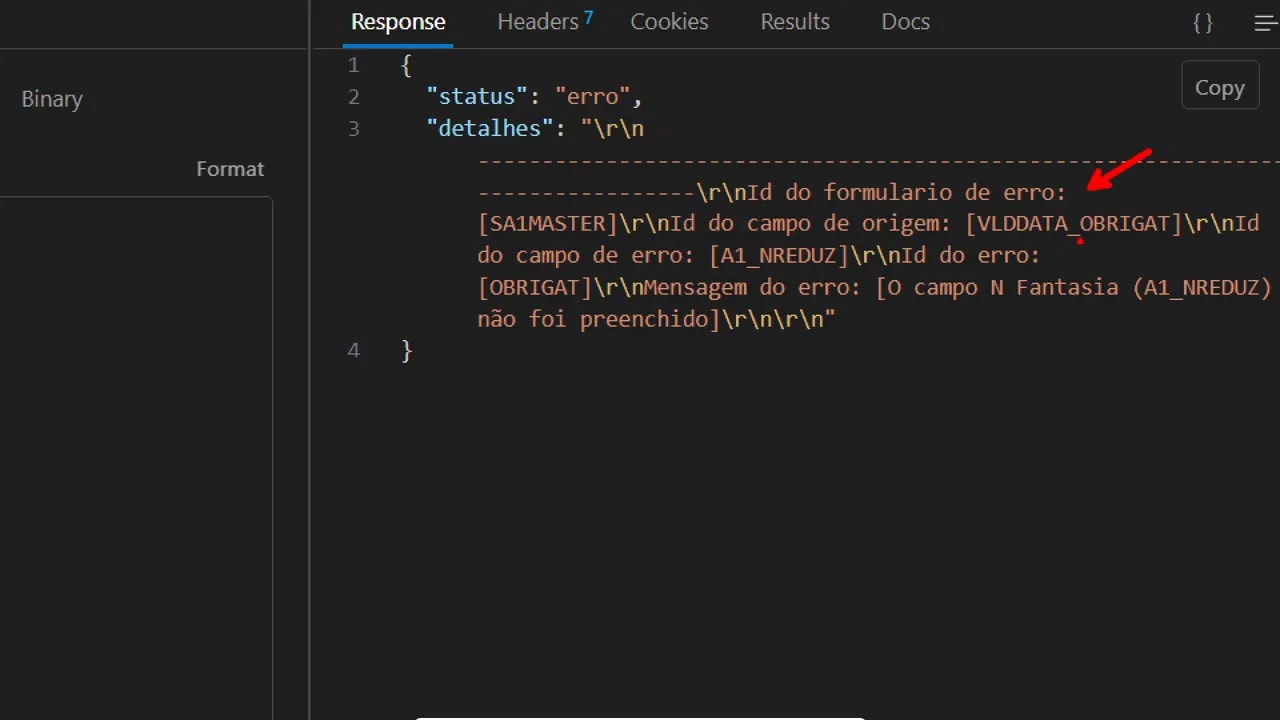The height and width of the screenshot is (720, 1280).
Task: Click the closing brace on line 4
Action: (405, 350)
